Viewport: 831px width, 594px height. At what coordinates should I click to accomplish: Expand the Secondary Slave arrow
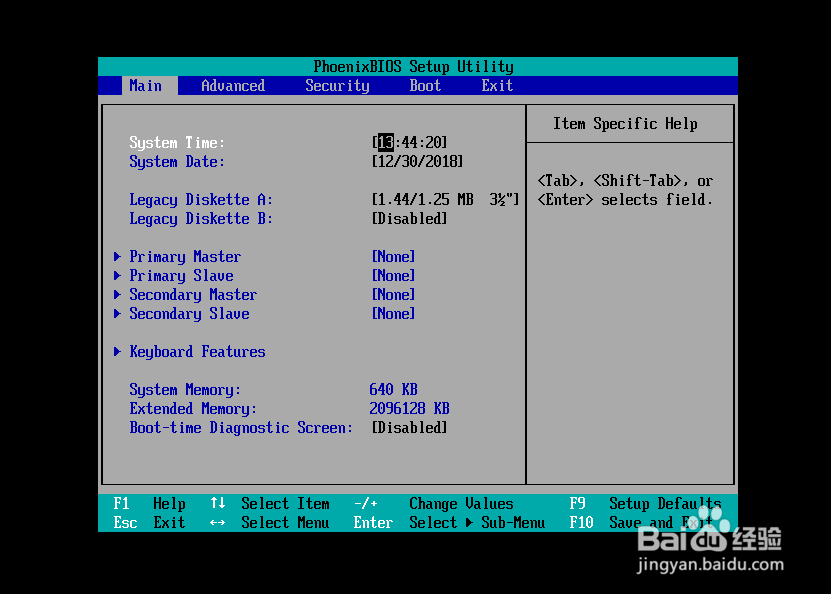117,314
